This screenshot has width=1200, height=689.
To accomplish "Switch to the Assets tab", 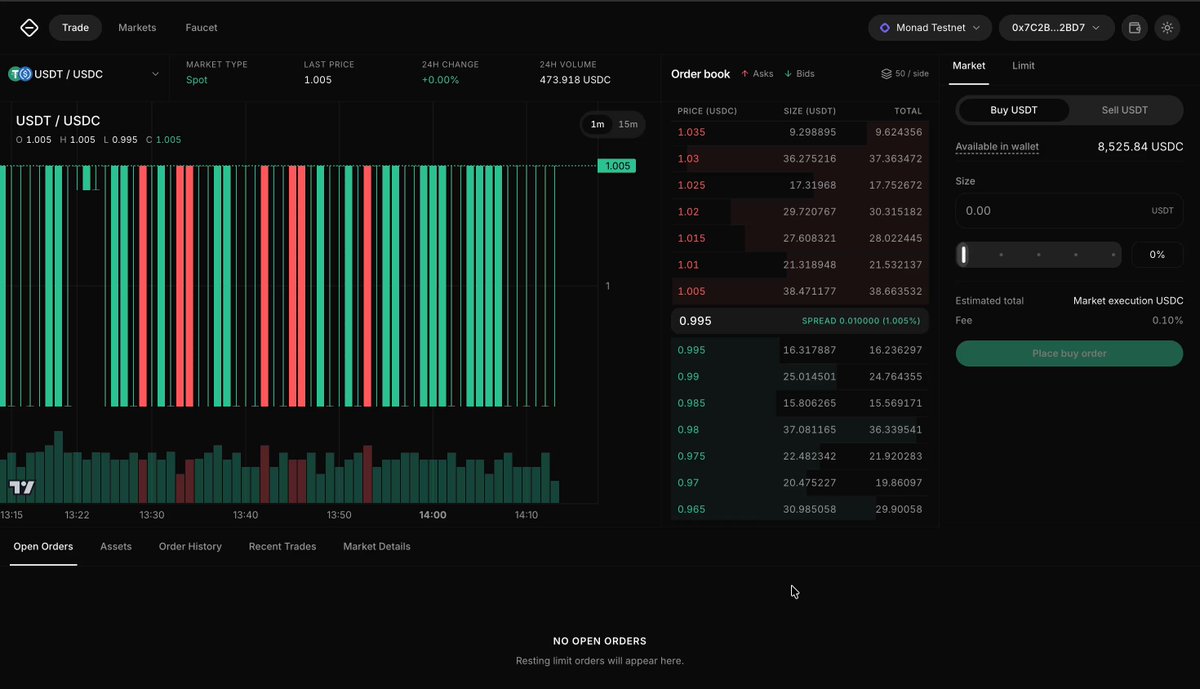I will (116, 547).
